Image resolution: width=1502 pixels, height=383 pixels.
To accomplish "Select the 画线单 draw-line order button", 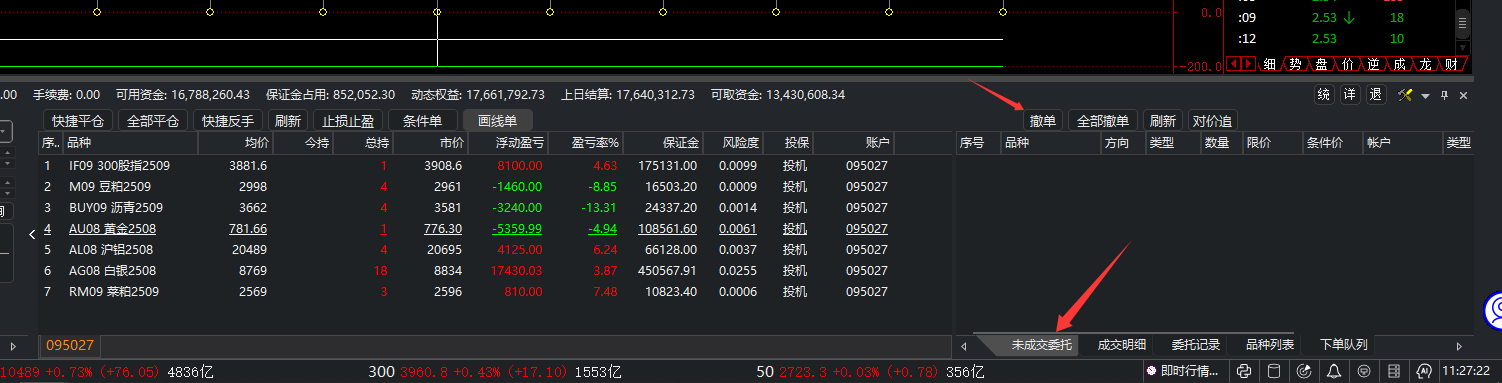I will click(497, 120).
